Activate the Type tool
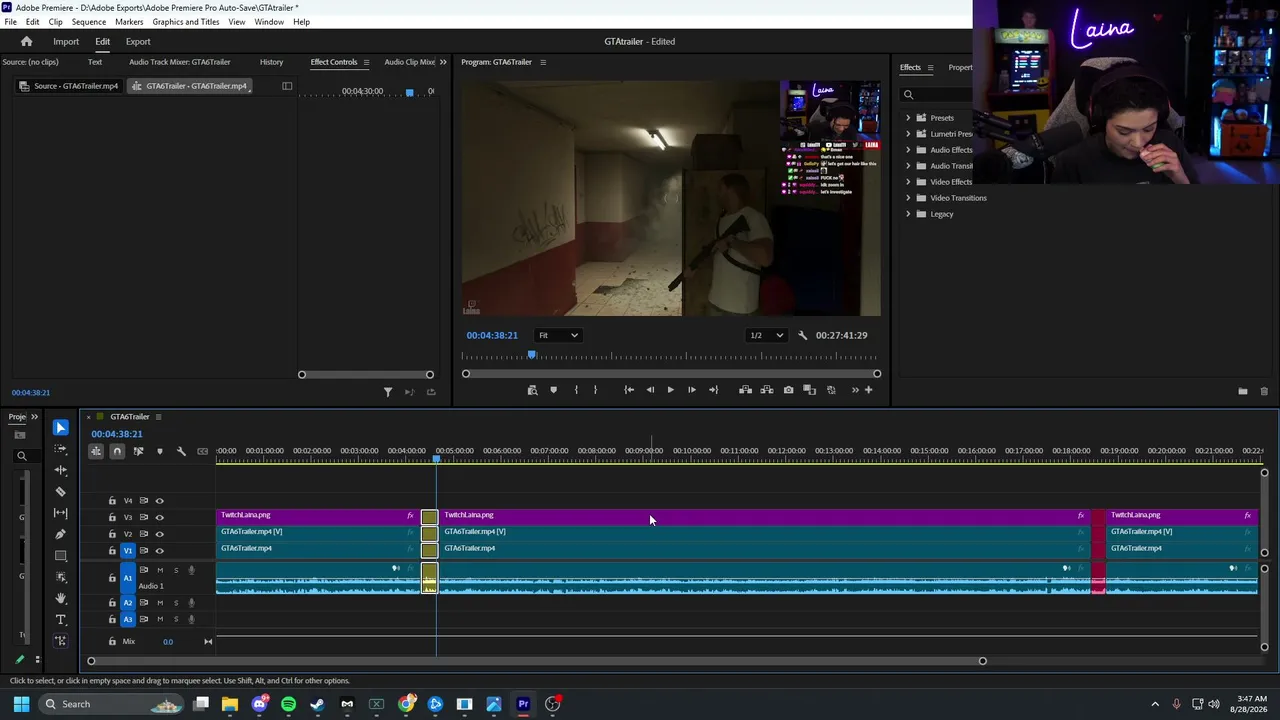Screen dimensions: 1280x720 61,620
